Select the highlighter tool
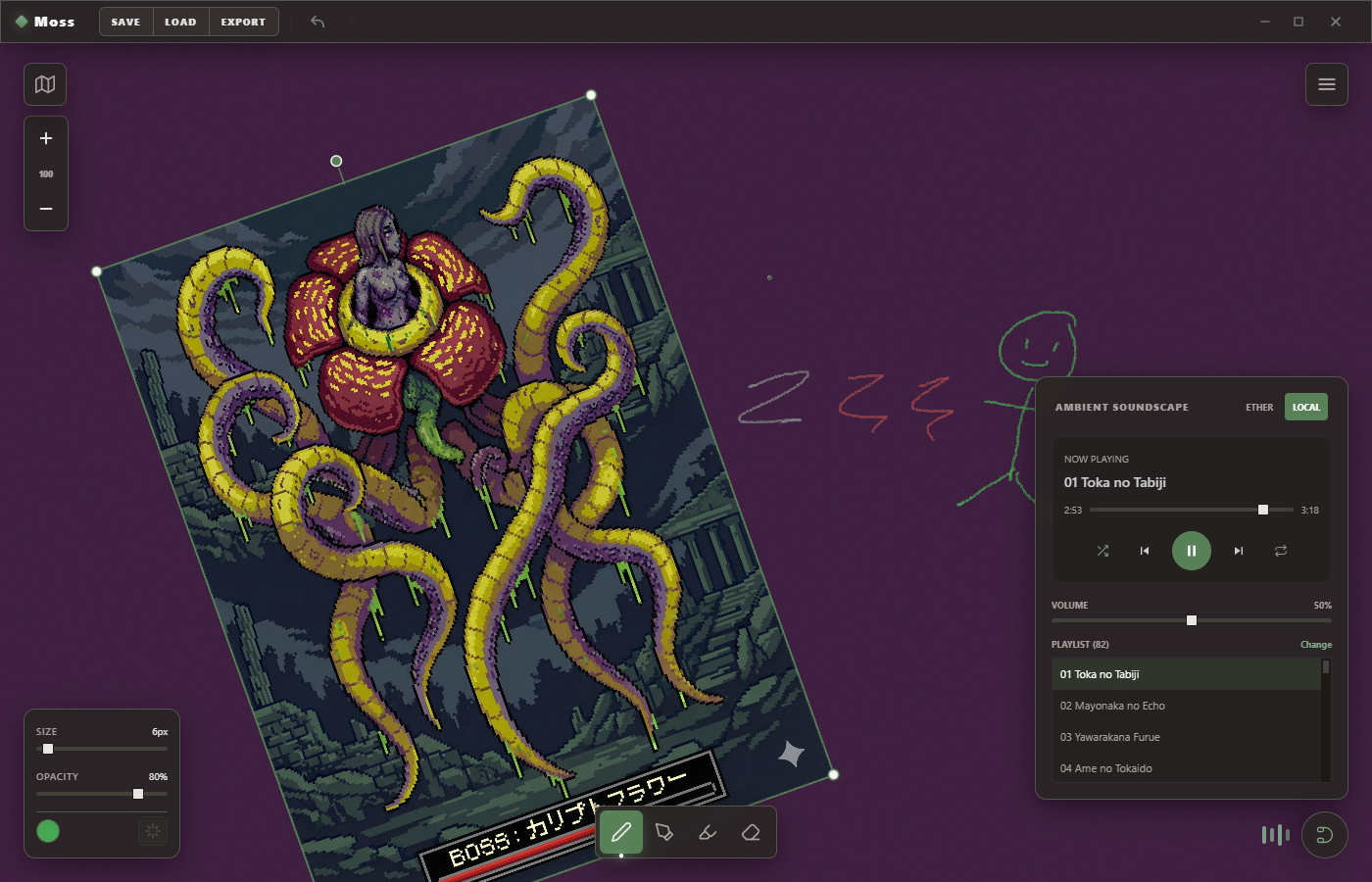Image resolution: width=1372 pixels, height=882 pixels. [x=708, y=832]
